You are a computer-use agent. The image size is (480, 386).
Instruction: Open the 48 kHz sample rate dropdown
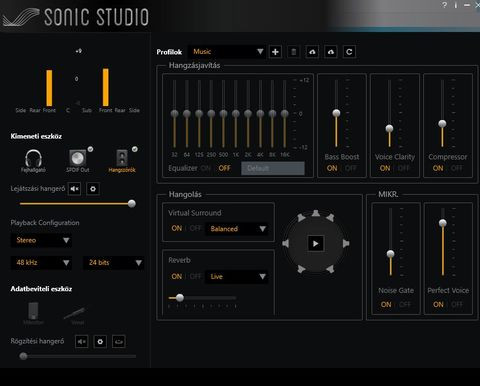coord(41,263)
